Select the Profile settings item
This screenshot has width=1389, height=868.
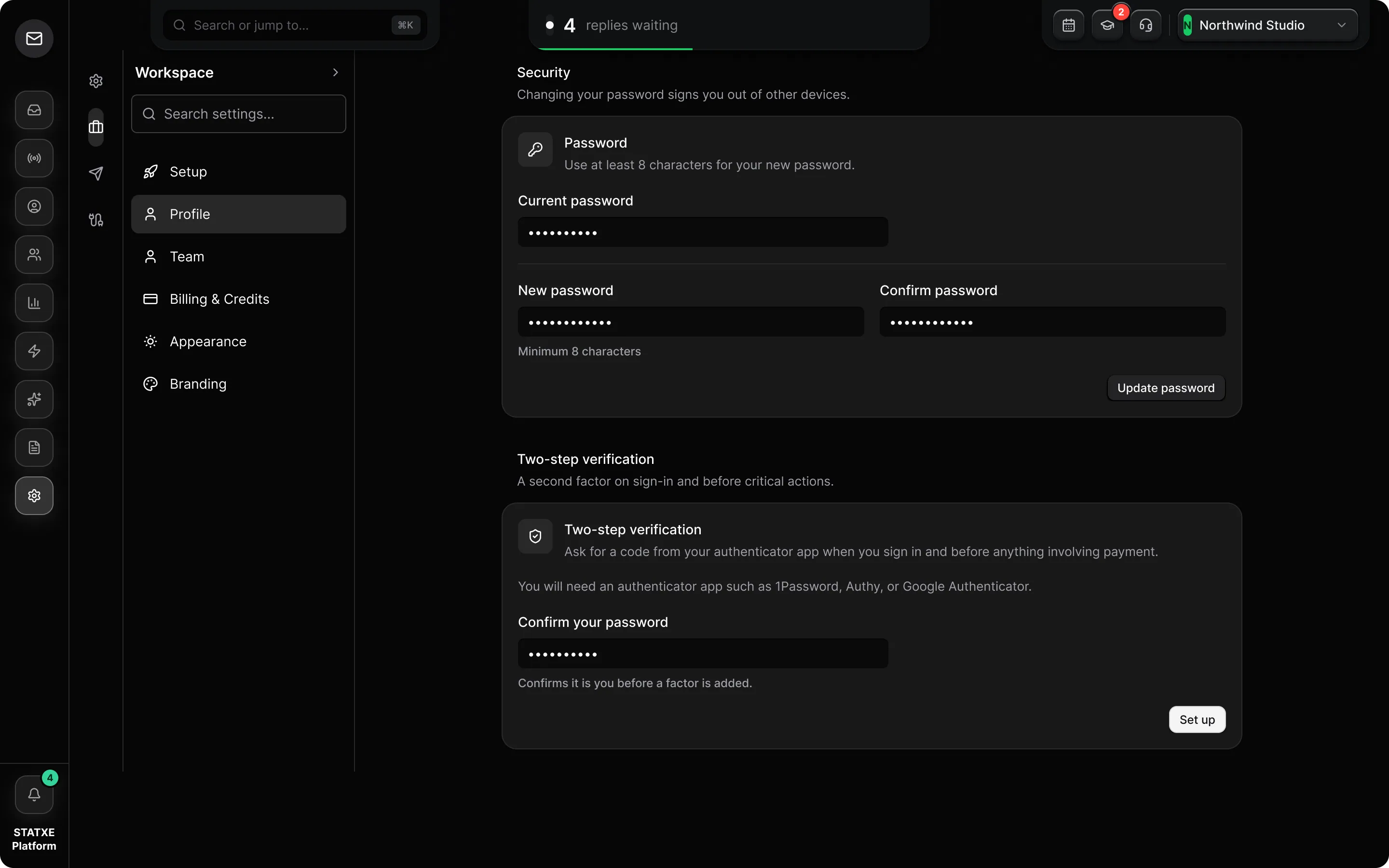(238, 214)
